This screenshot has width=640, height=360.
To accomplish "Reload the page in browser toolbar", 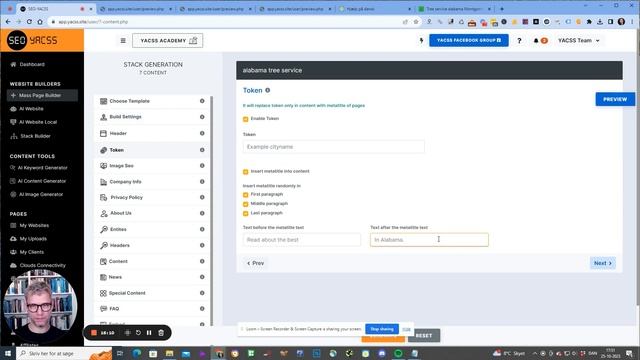I will pyautogui.click(x=29, y=22).
